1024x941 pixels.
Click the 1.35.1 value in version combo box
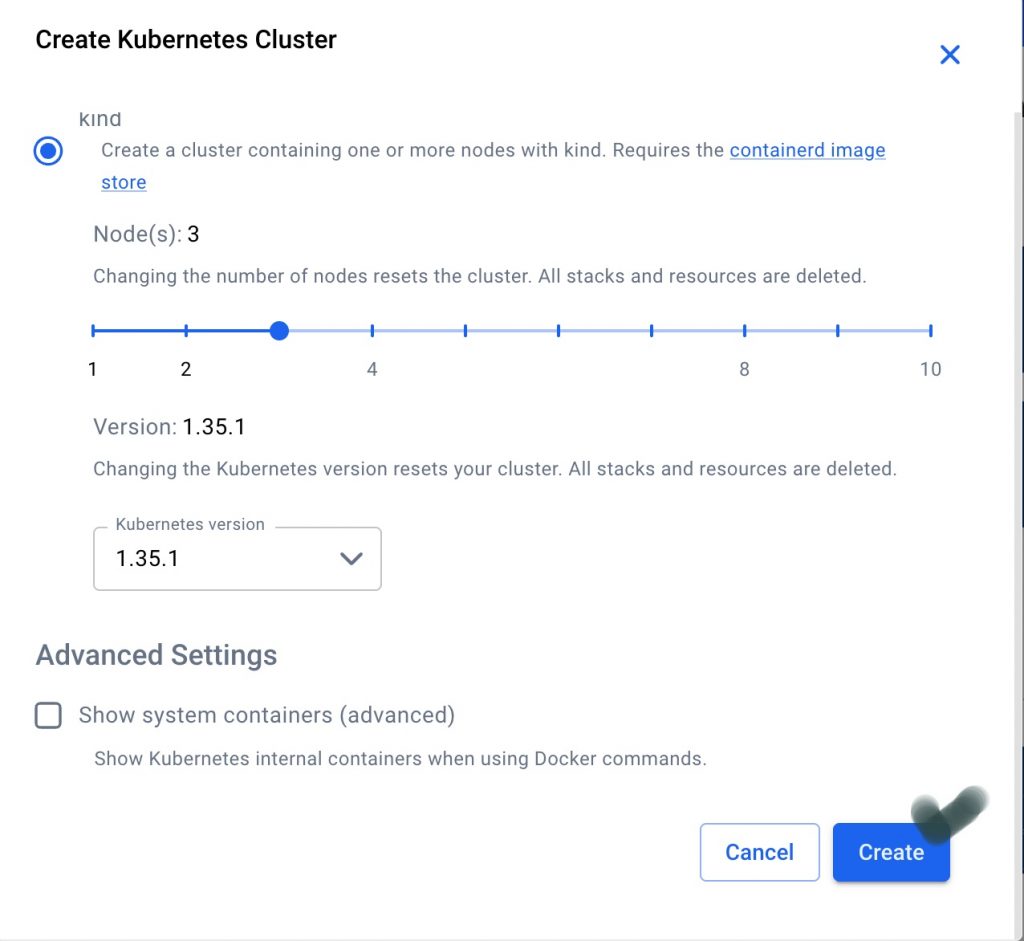[148, 559]
